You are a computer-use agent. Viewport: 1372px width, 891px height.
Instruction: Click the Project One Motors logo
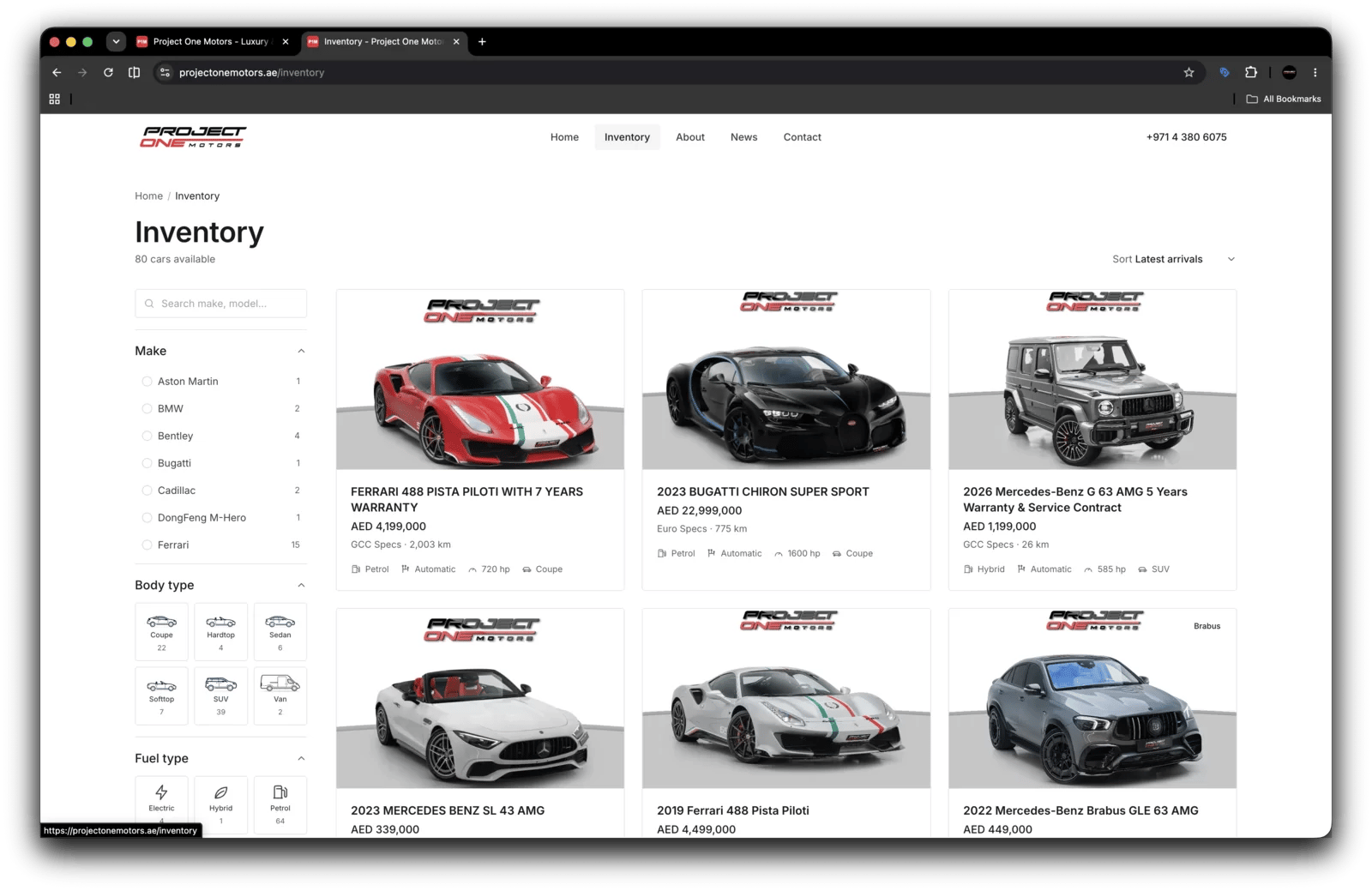coord(193,137)
